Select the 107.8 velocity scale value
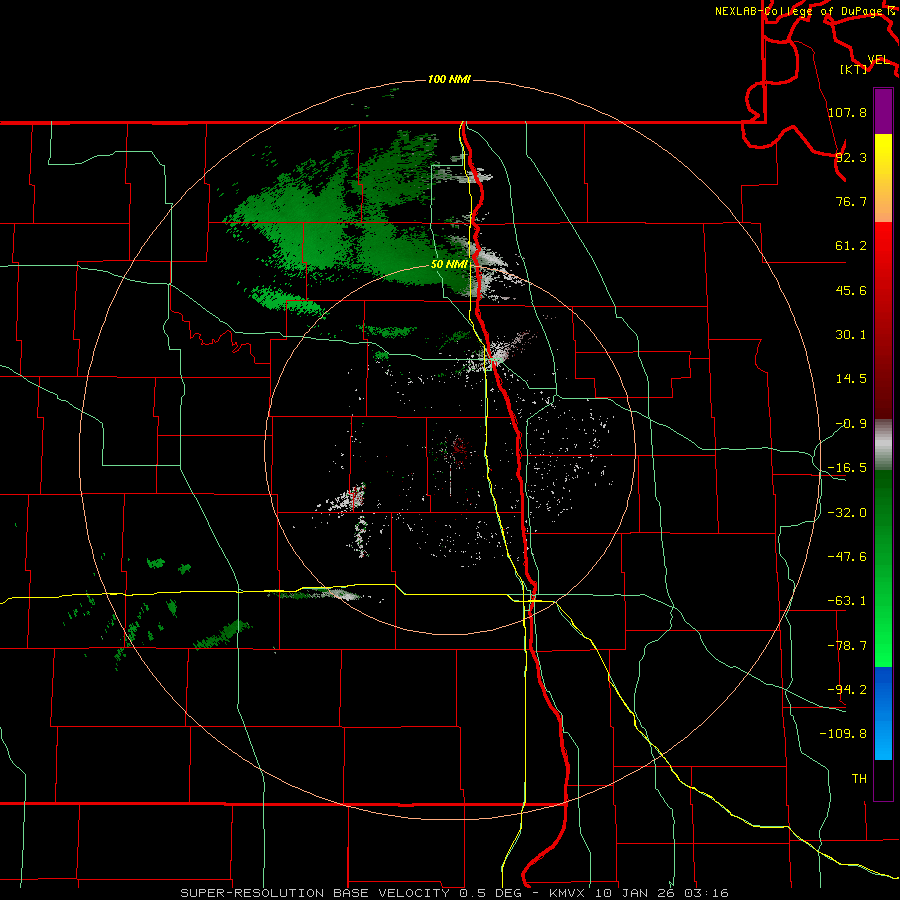 847,112
